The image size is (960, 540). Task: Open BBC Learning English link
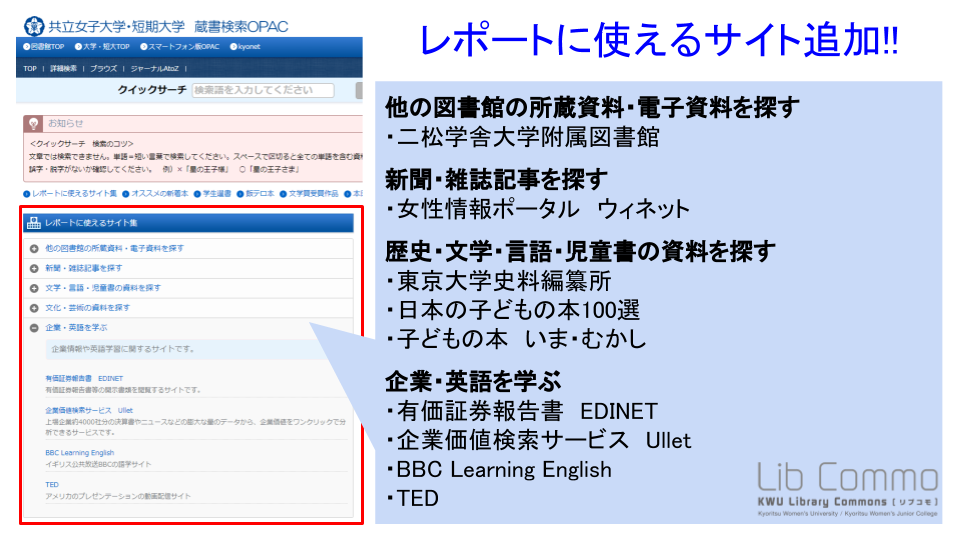coord(80,452)
